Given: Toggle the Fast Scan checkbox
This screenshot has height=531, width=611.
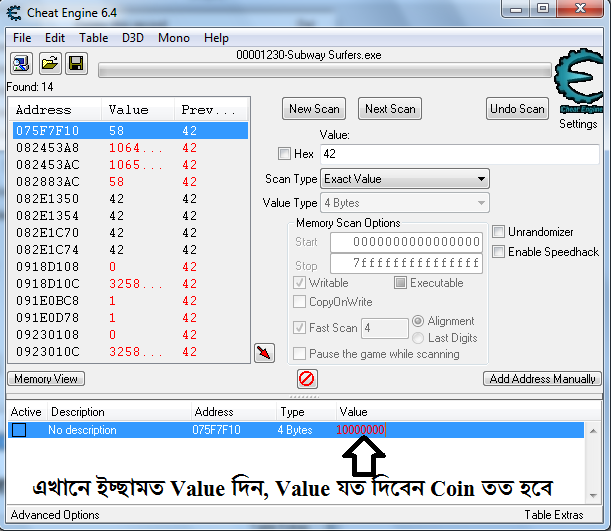Looking at the screenshot, I should tap(299, 328).
